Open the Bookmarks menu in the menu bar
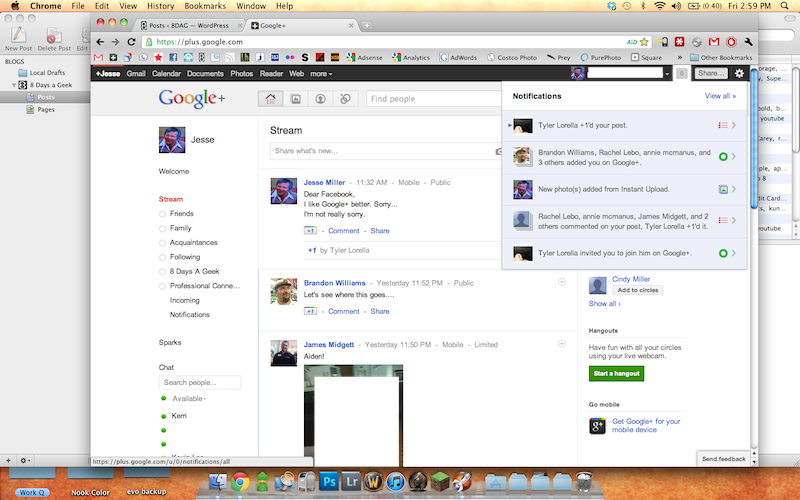Viewport: 800px width, 500px height. pos(205,6)
